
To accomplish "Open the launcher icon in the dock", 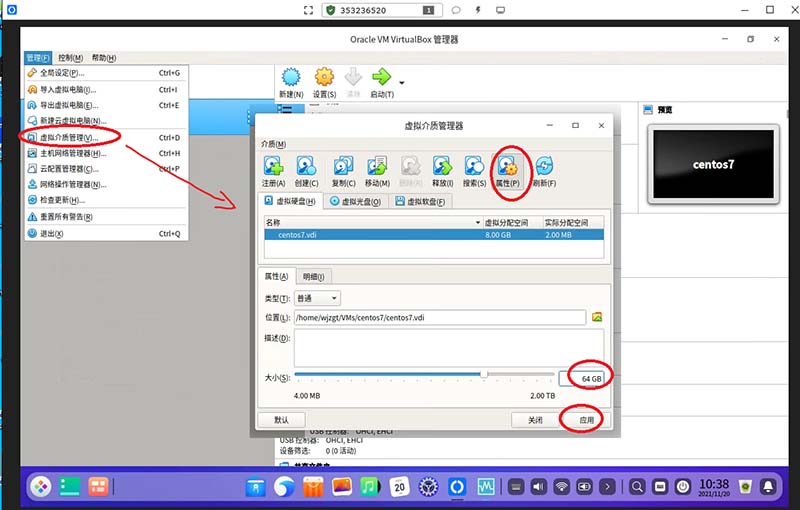I will 41,487.
